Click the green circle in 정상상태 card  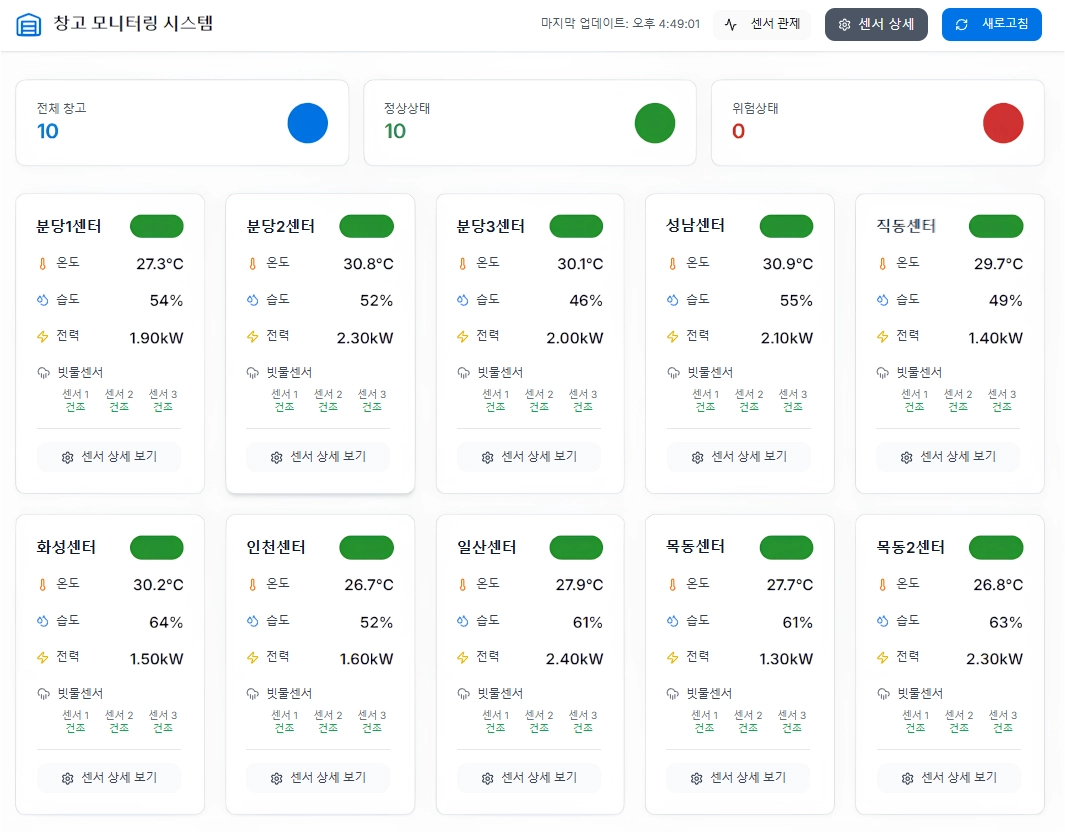click(655, 123)
